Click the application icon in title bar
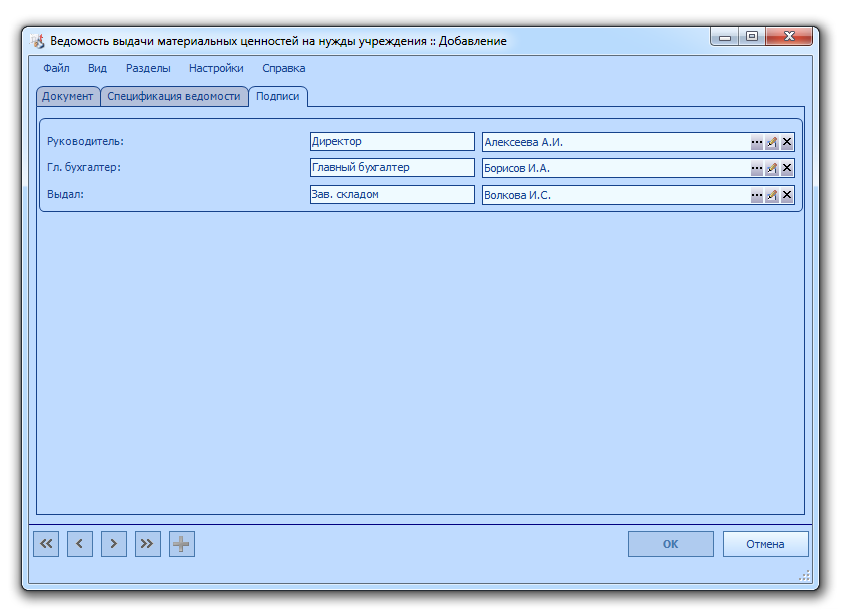Viewport: 842px width, 615px height. click(x=37, y=41)
